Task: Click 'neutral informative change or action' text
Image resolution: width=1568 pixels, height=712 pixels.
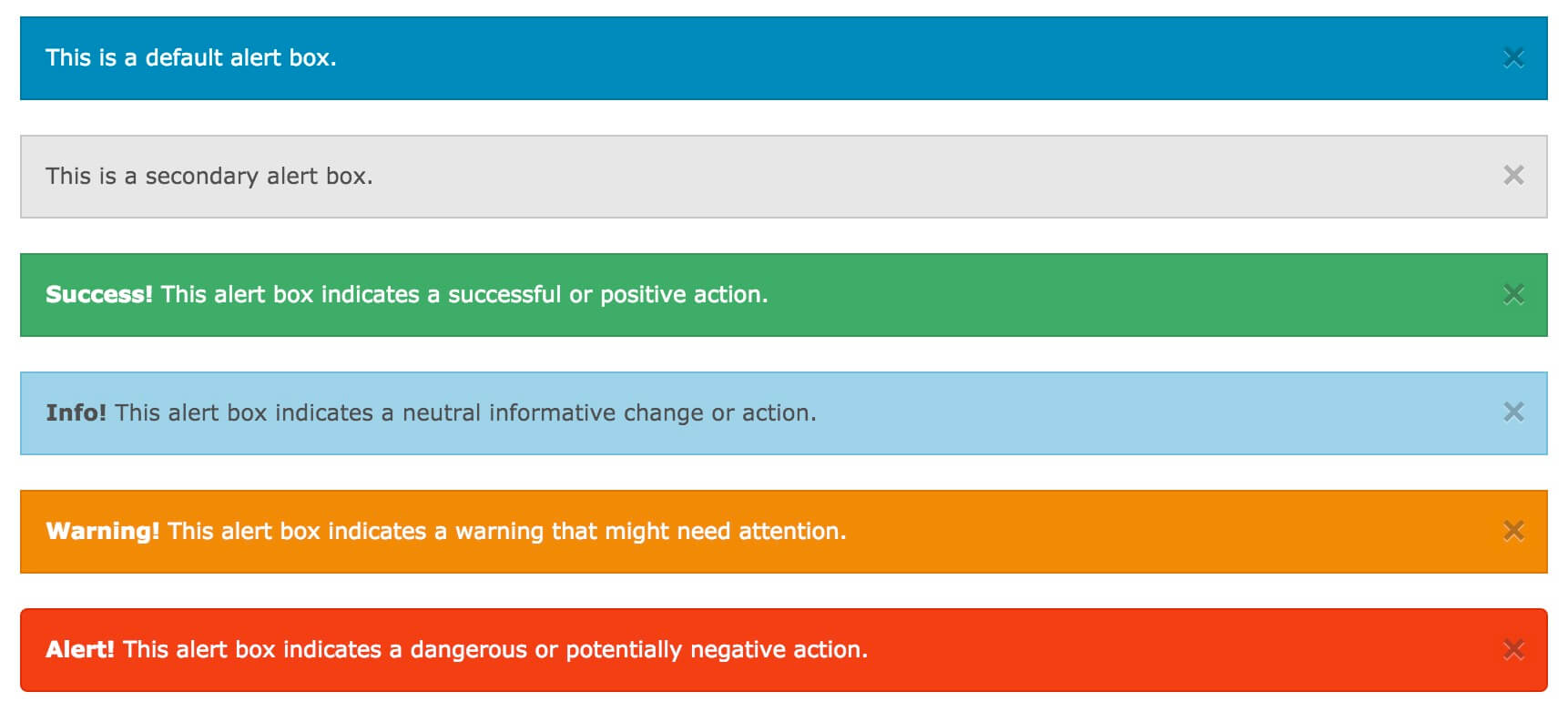Action: (608, 413)
